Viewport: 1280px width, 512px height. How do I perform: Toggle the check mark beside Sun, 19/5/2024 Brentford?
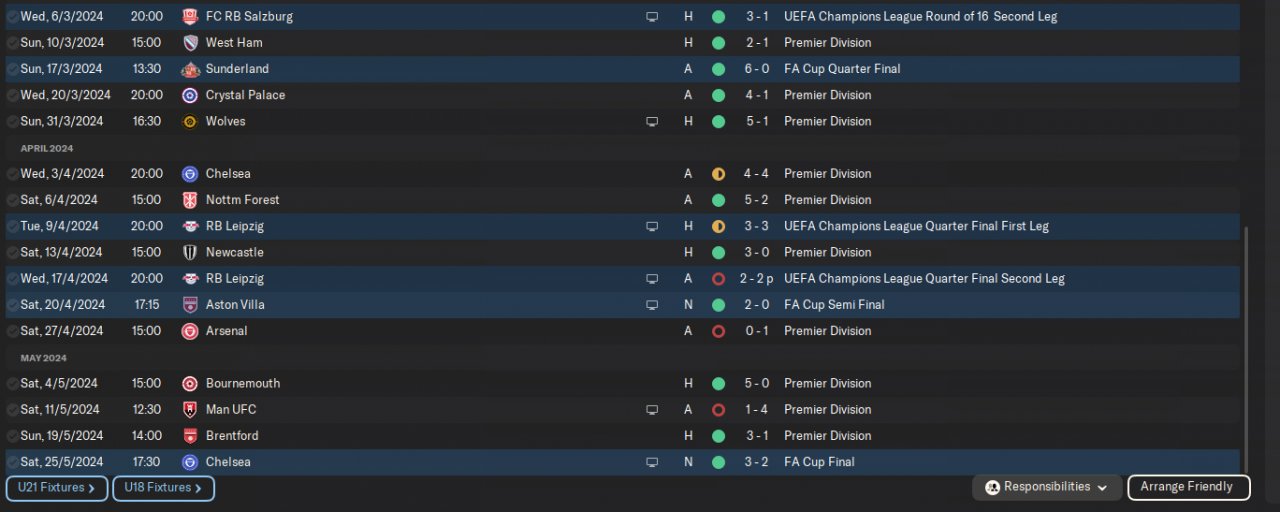(12, 436)
